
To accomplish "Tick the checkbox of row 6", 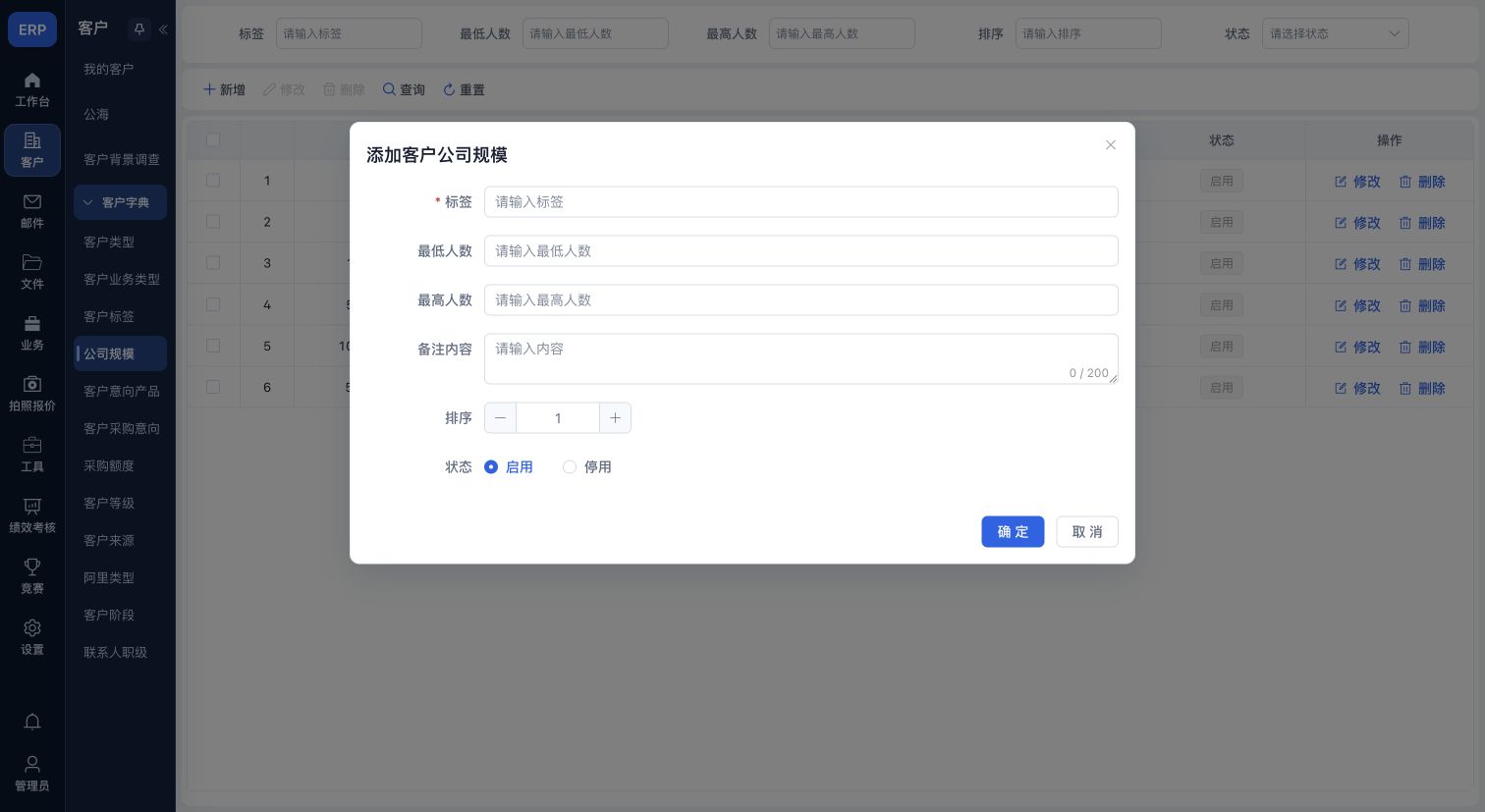I will (213, 387).
